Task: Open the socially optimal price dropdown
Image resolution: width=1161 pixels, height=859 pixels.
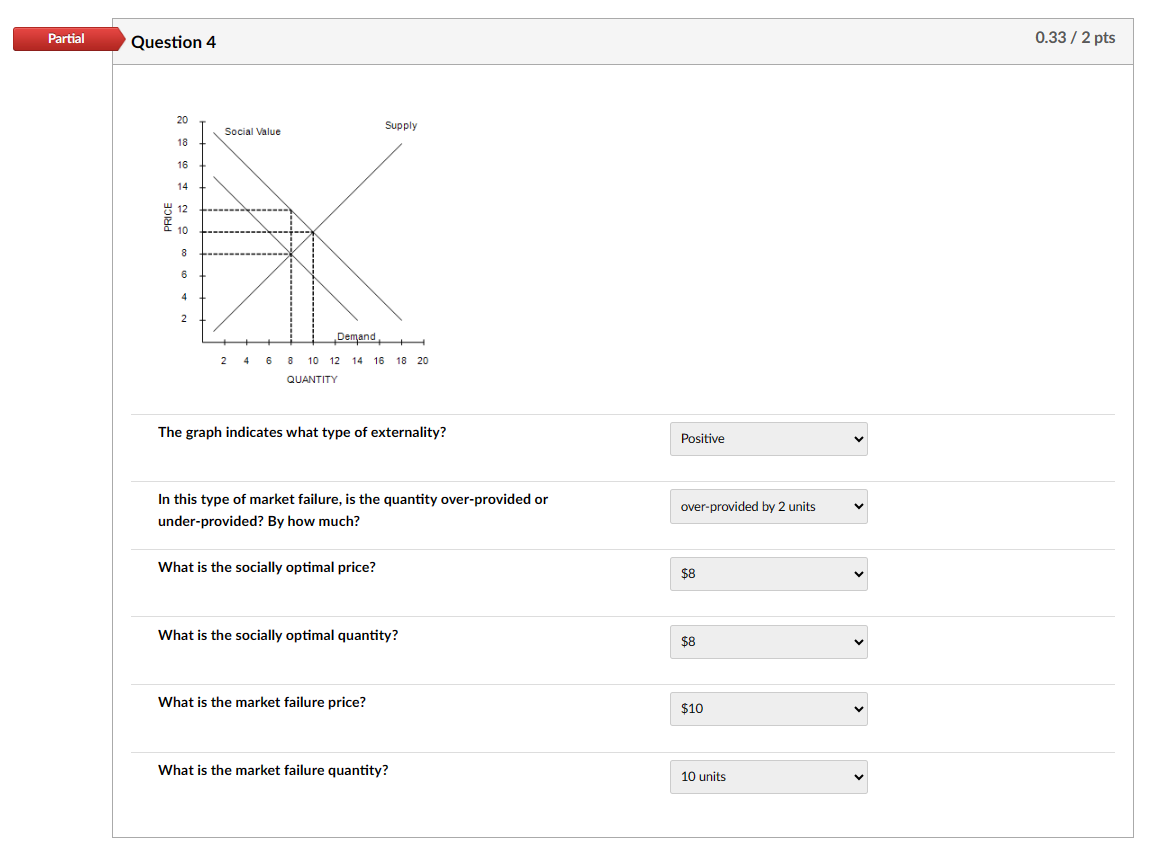Action: click(767, 574)
